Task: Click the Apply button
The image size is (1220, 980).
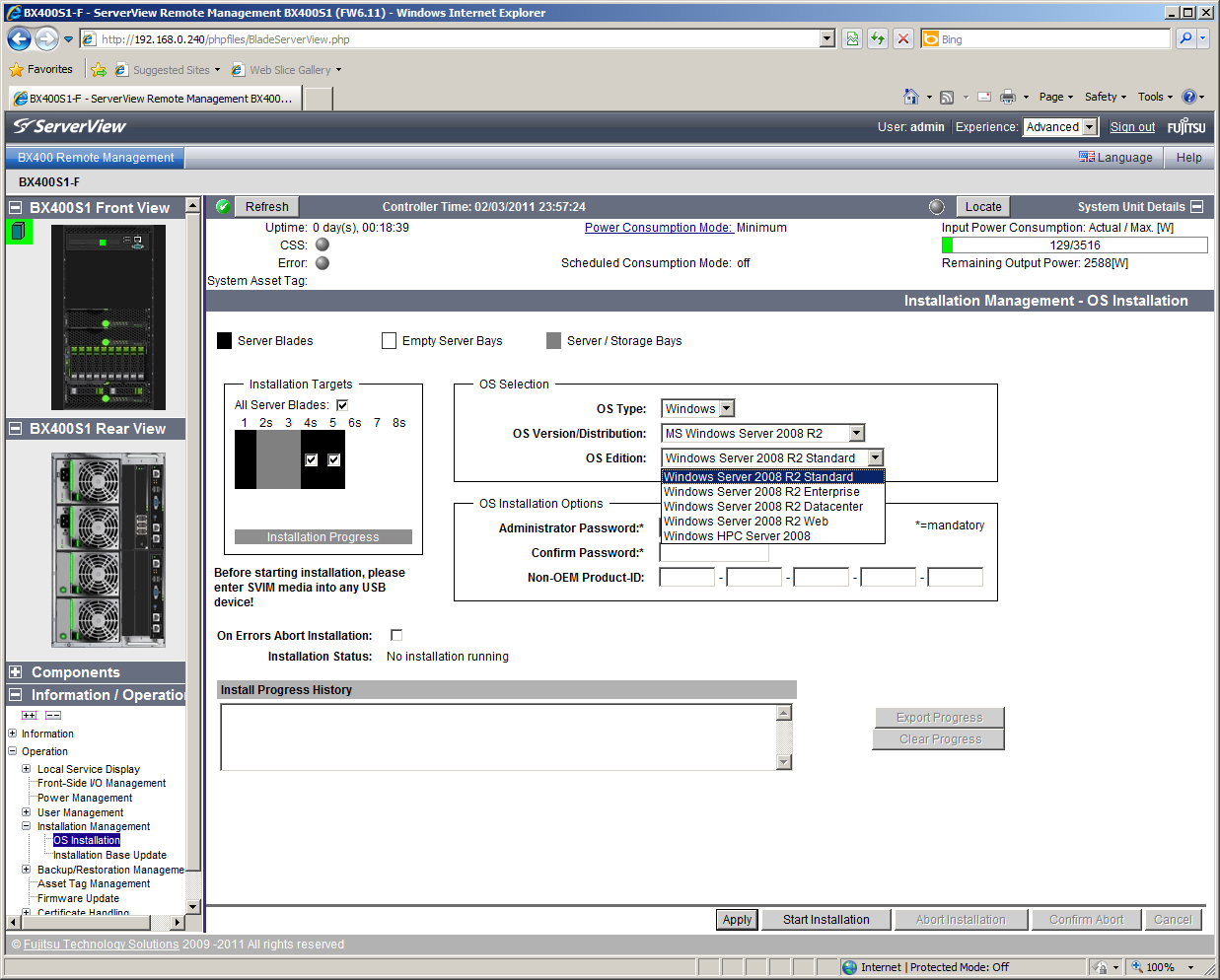Action: coord(737,920)
